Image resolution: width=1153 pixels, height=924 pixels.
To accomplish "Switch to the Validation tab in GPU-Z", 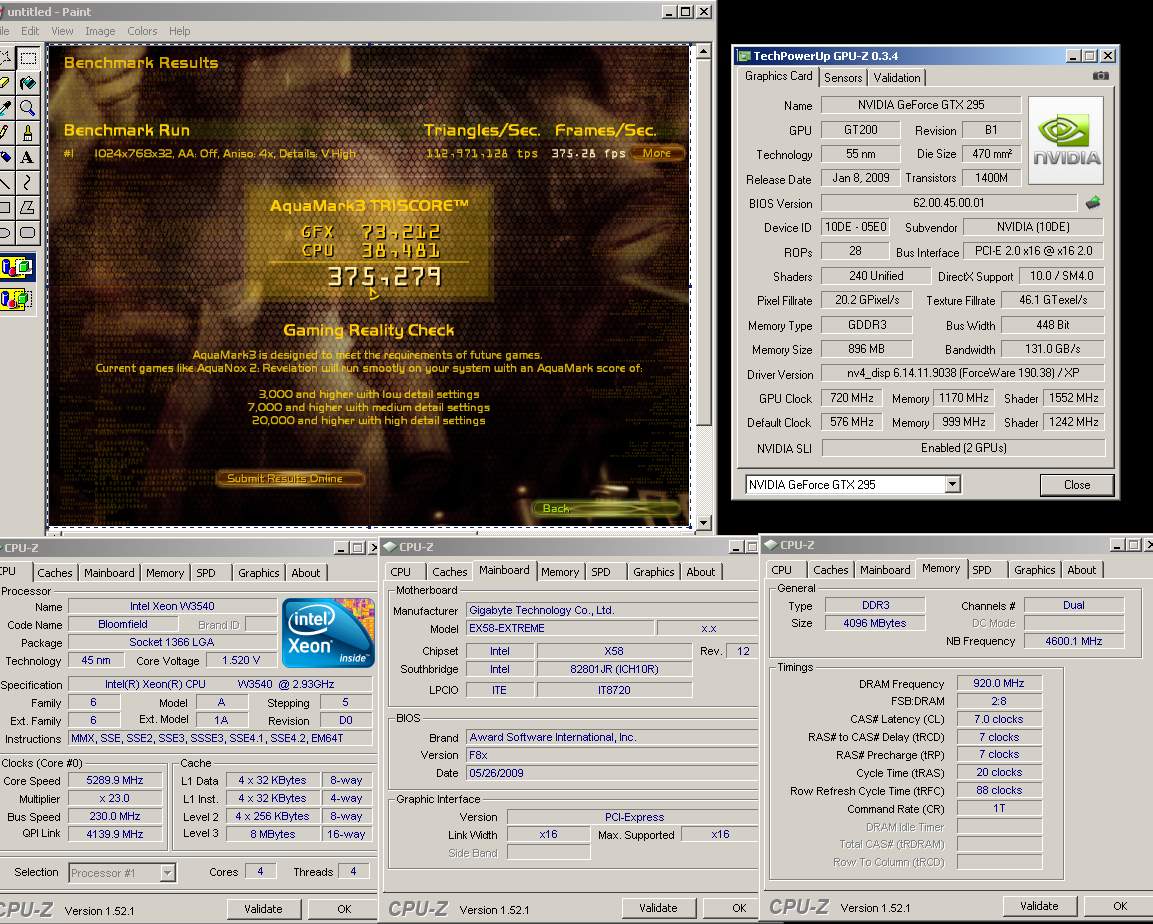I will point(896,77).
